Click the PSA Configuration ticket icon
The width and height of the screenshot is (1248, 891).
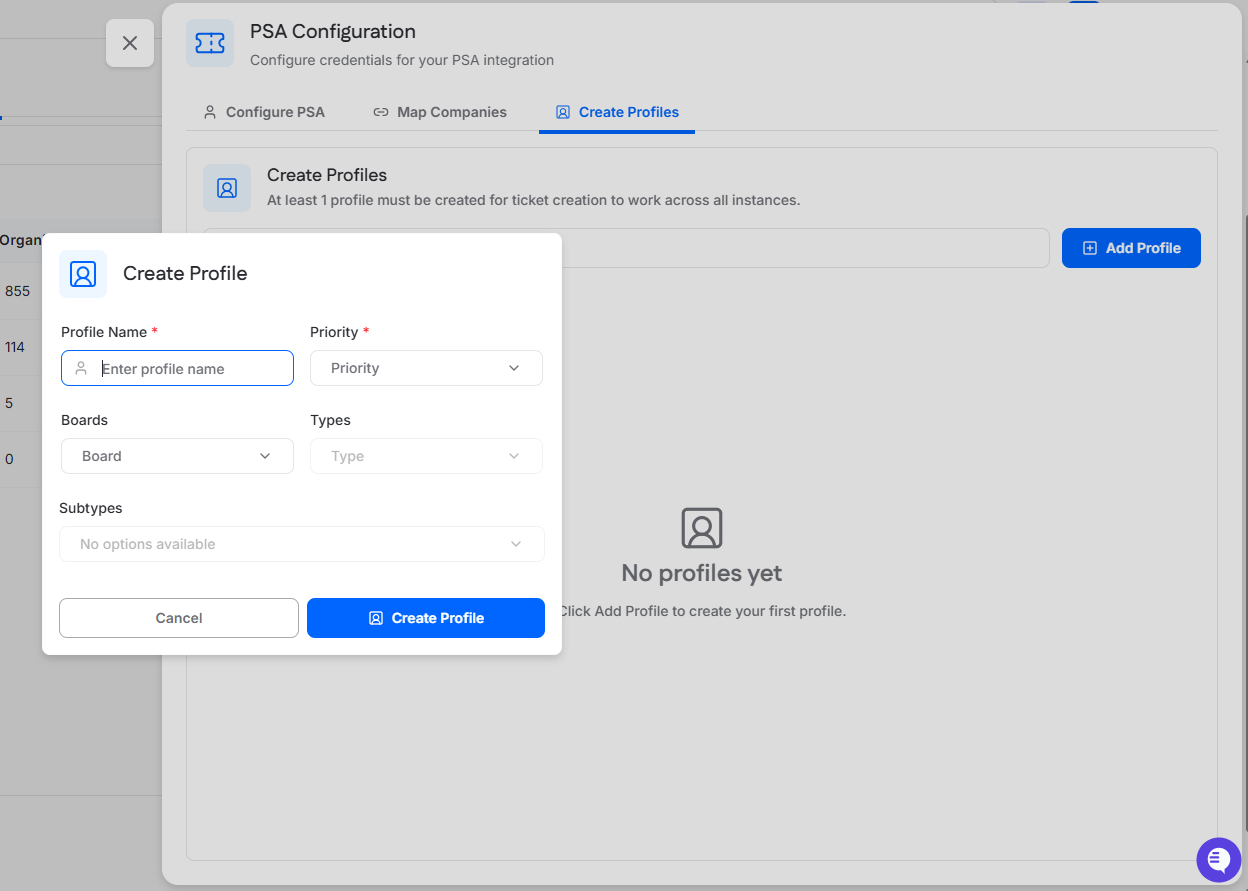210,43
